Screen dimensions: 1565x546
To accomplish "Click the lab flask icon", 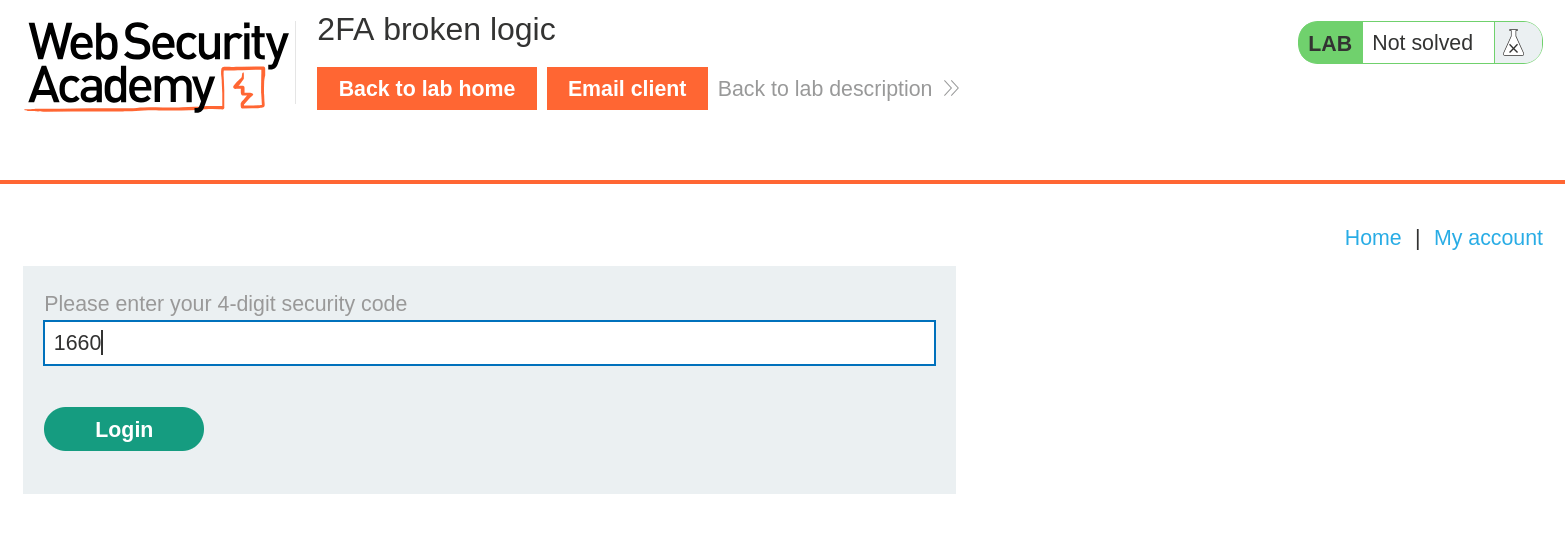I will click(1513, 43).
